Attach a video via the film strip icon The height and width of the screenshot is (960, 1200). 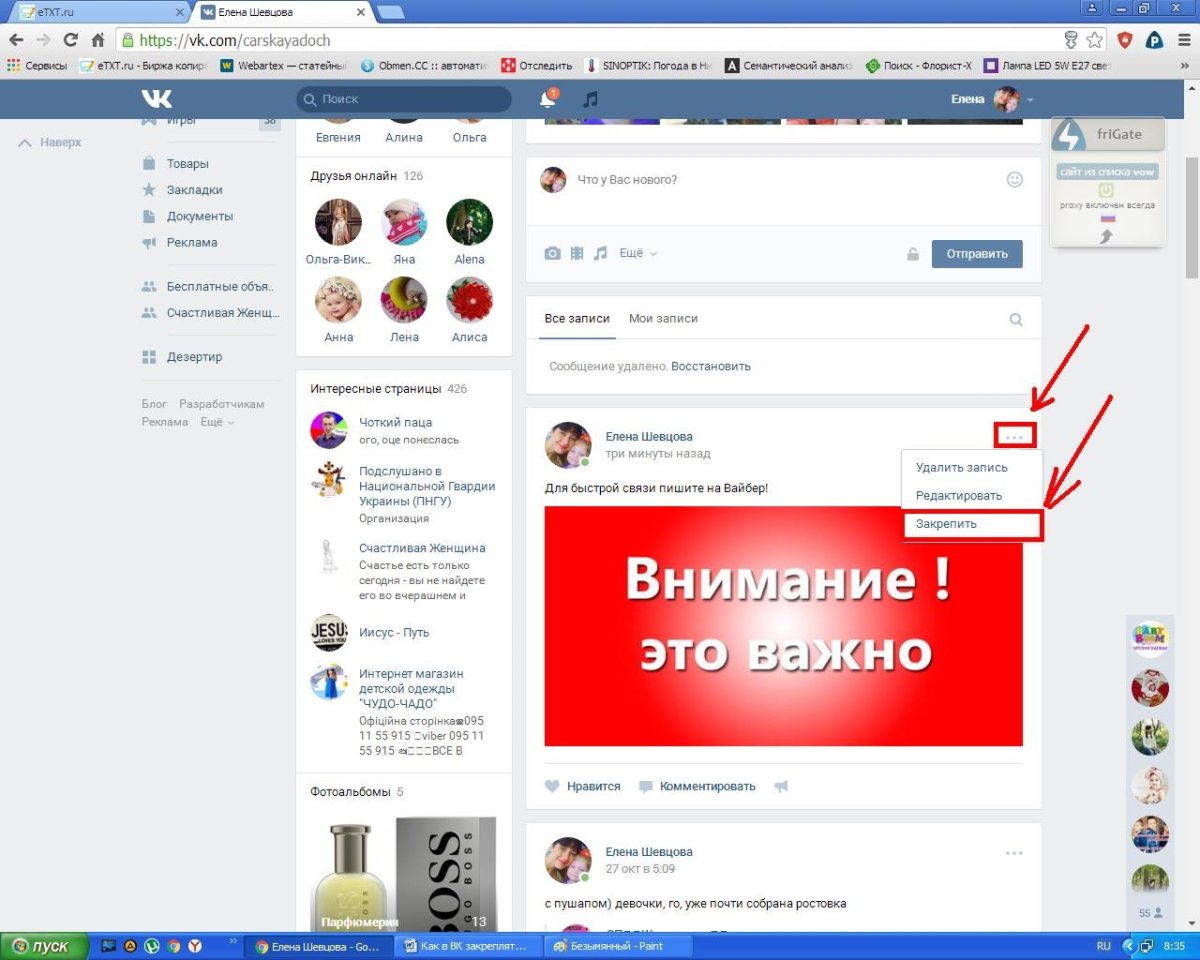[576, 253]
